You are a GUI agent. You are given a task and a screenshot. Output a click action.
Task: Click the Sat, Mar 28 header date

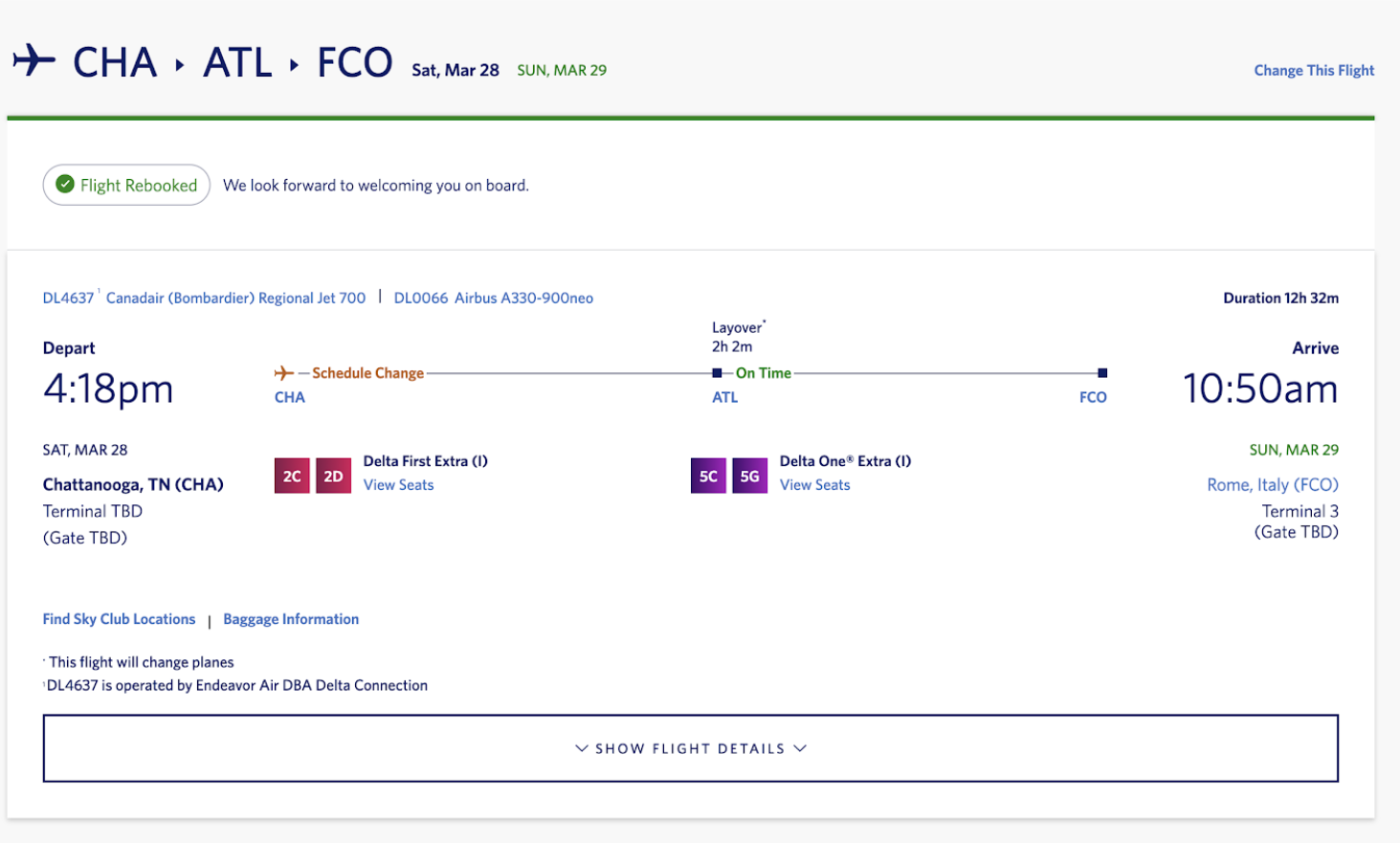[456, 70]
